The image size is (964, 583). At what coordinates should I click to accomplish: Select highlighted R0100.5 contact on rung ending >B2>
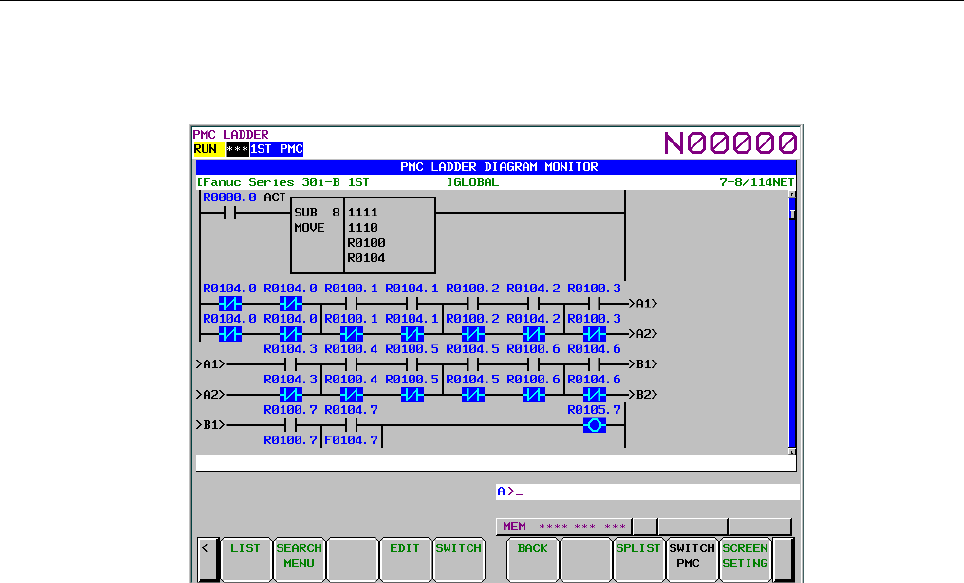point(412,395)
